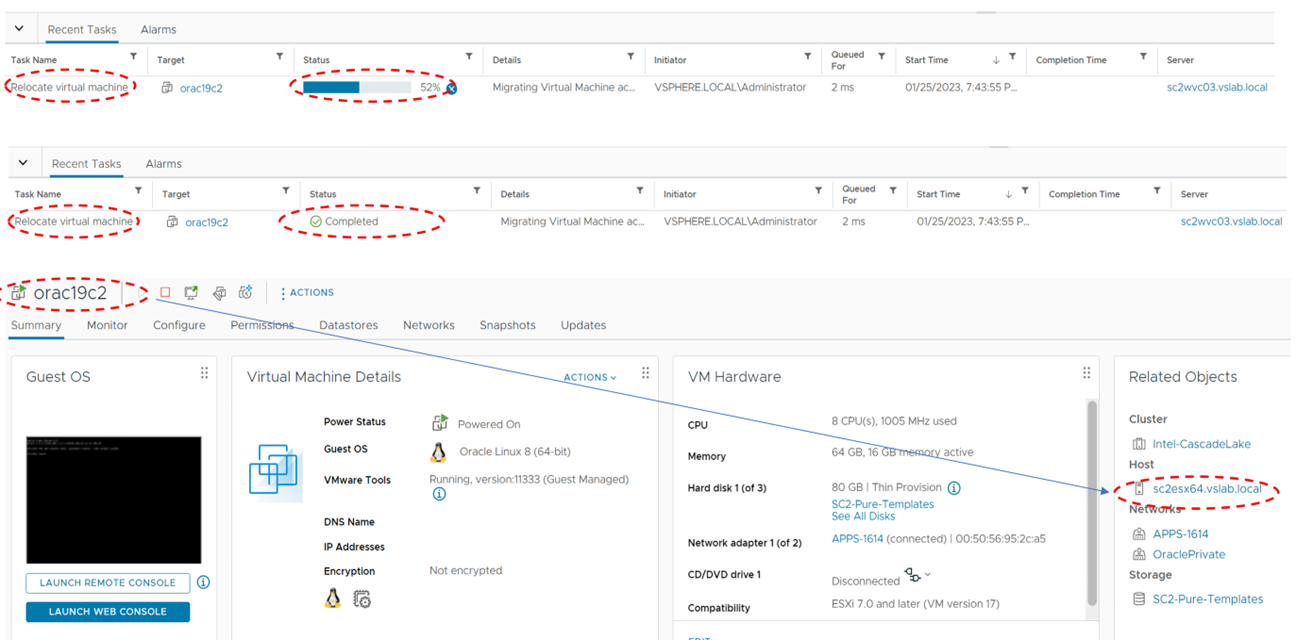1296x640 pixels.
Task: Click the network icon beside APPS-1614 in Related Objects
Action: pyautogui.click(x=1138, y=534)
